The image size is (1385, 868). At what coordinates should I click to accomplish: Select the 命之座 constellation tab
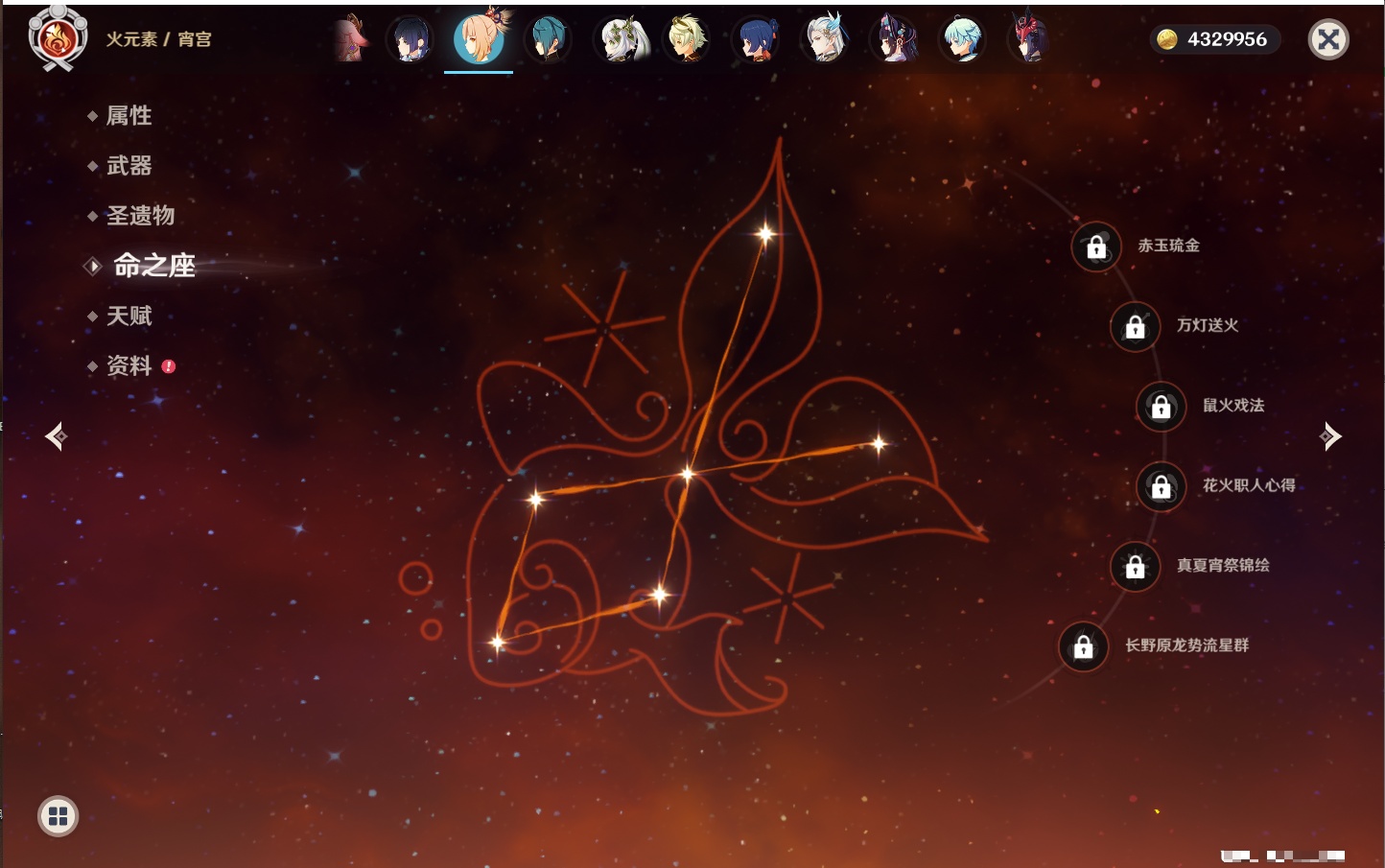point(154,266)
